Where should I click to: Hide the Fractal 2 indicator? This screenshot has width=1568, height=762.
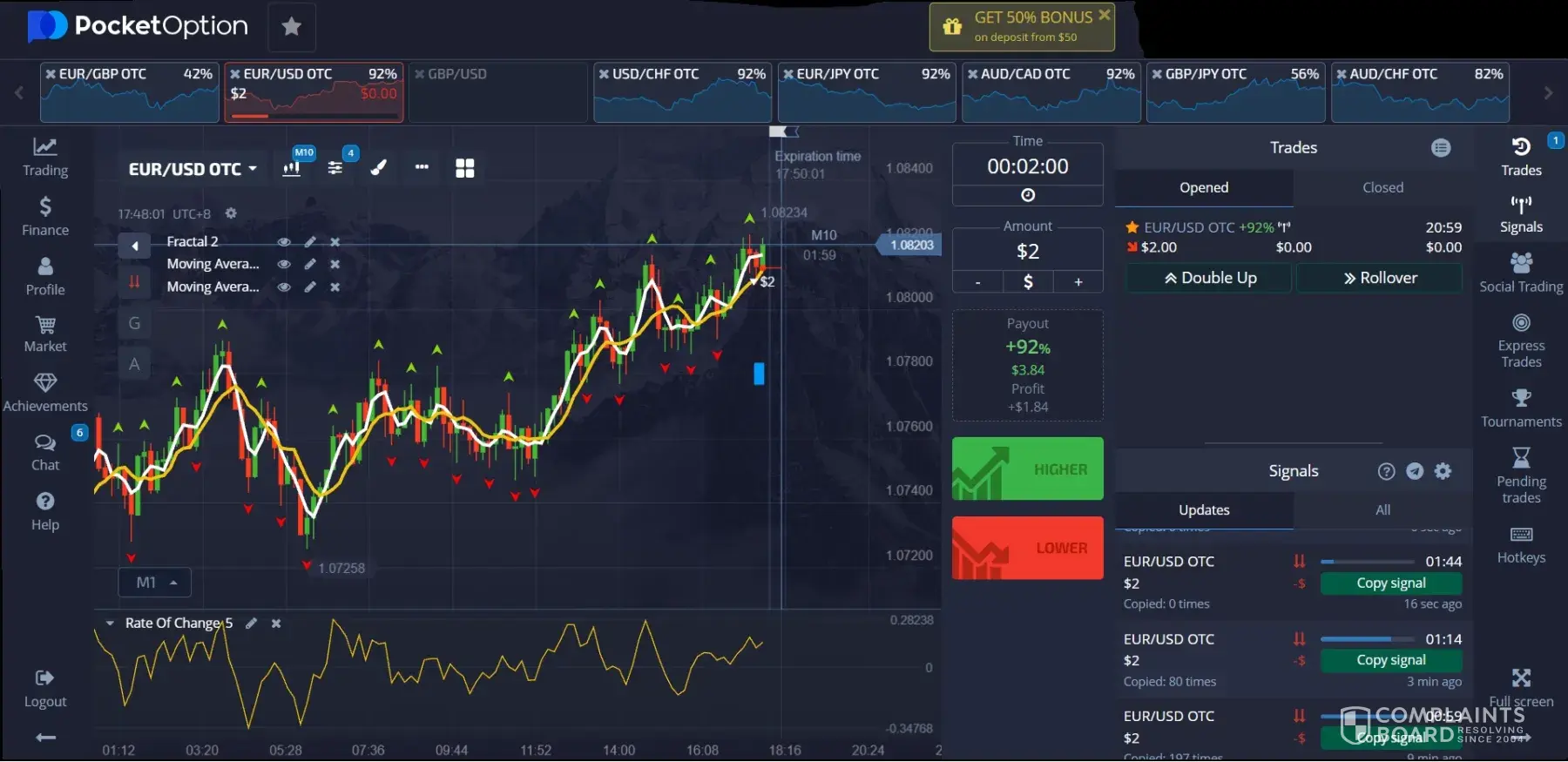coord(284,242)
